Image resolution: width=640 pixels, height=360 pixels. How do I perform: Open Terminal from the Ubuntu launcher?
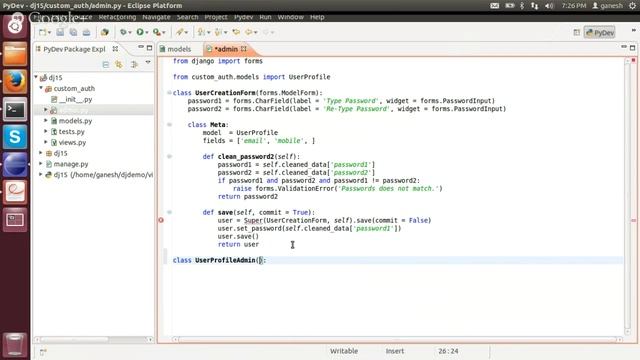tap(15, 109)
